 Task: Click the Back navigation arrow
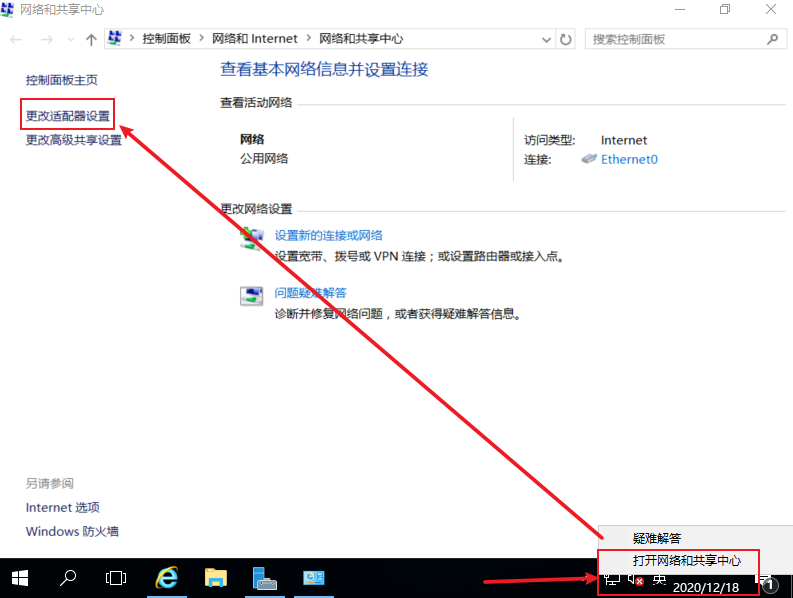tap(16, 39)
